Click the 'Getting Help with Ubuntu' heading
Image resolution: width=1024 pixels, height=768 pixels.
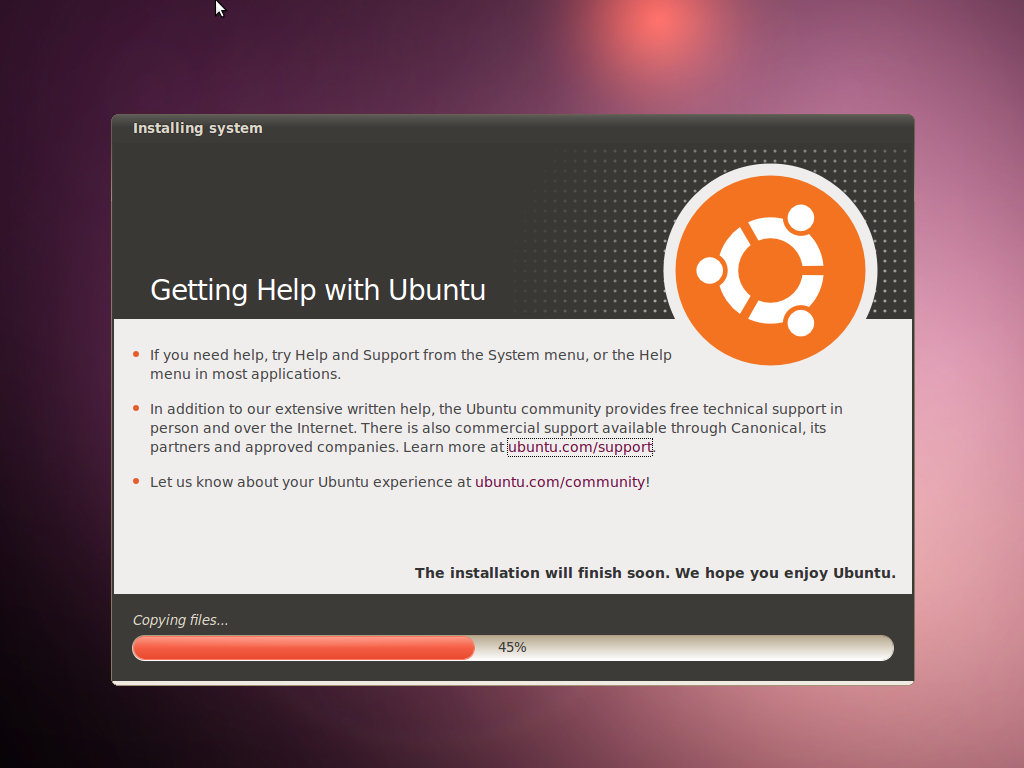click(x=318, y=290)
